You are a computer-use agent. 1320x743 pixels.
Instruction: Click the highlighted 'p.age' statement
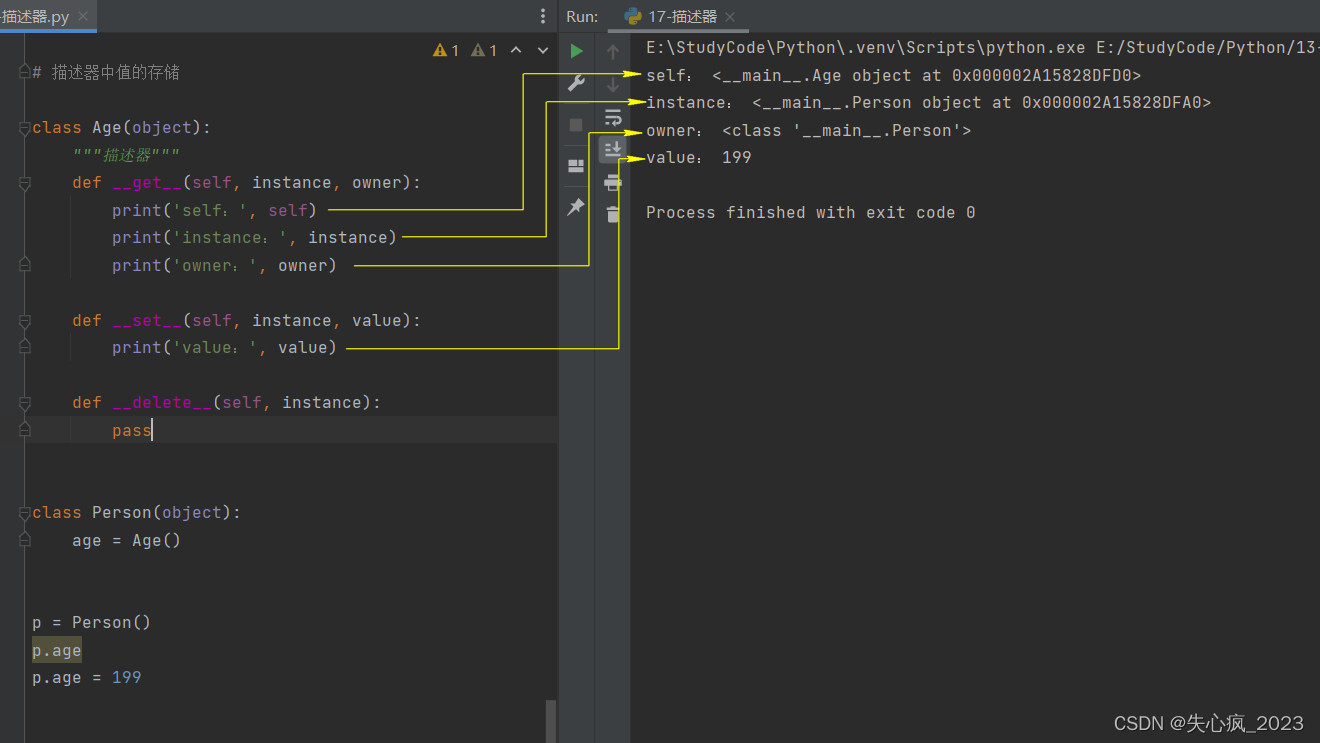click(56, 650)
